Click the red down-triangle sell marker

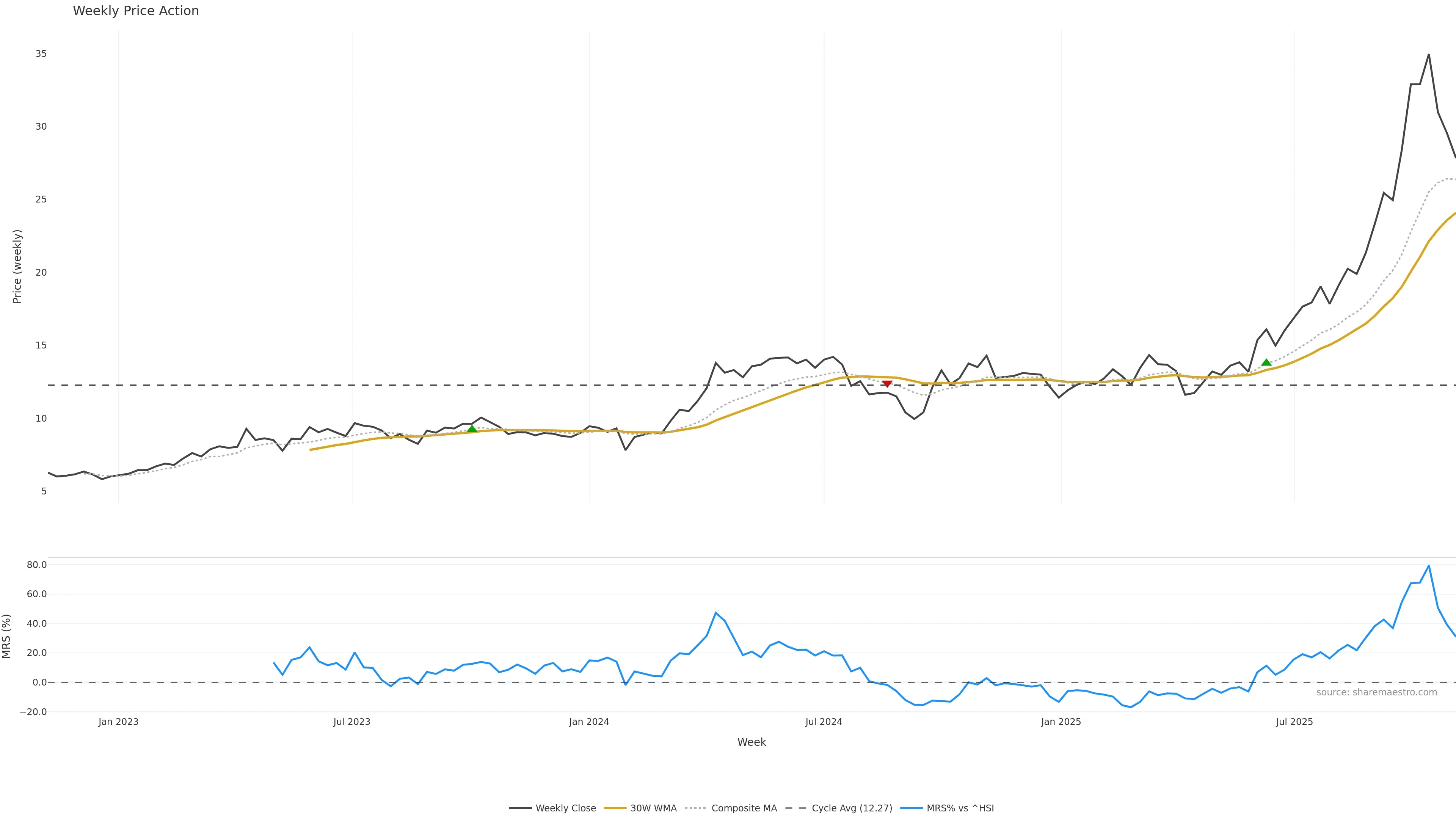tap(887, 384)
